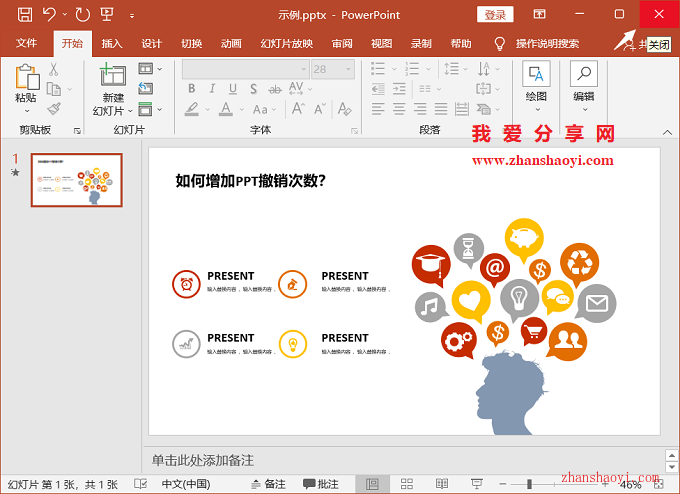Click the Cut scissors icon

tap(54, 69)
